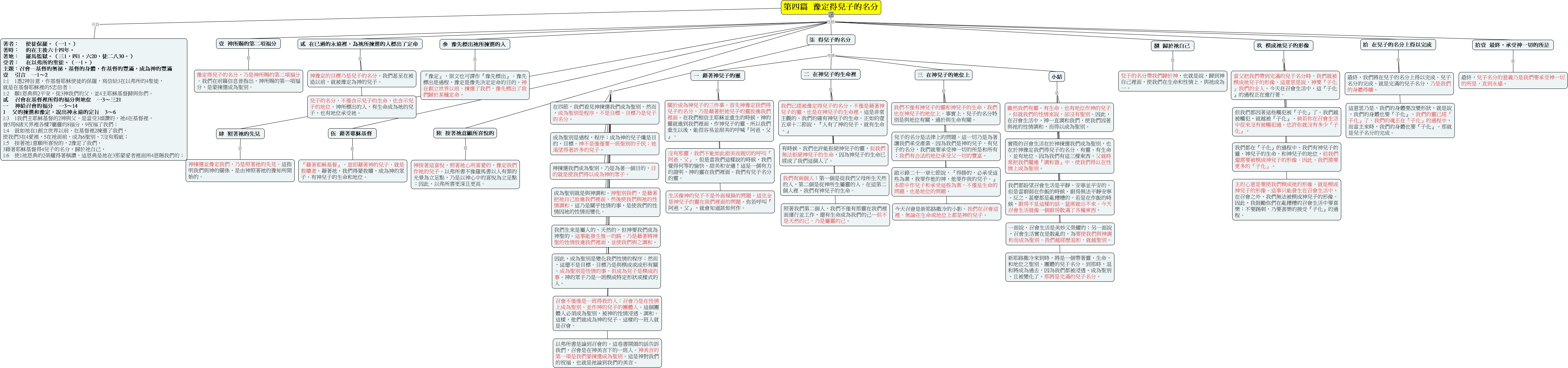Select node 一 藉著神兒子的靈

pyautogui.click(x=718, y=75)
